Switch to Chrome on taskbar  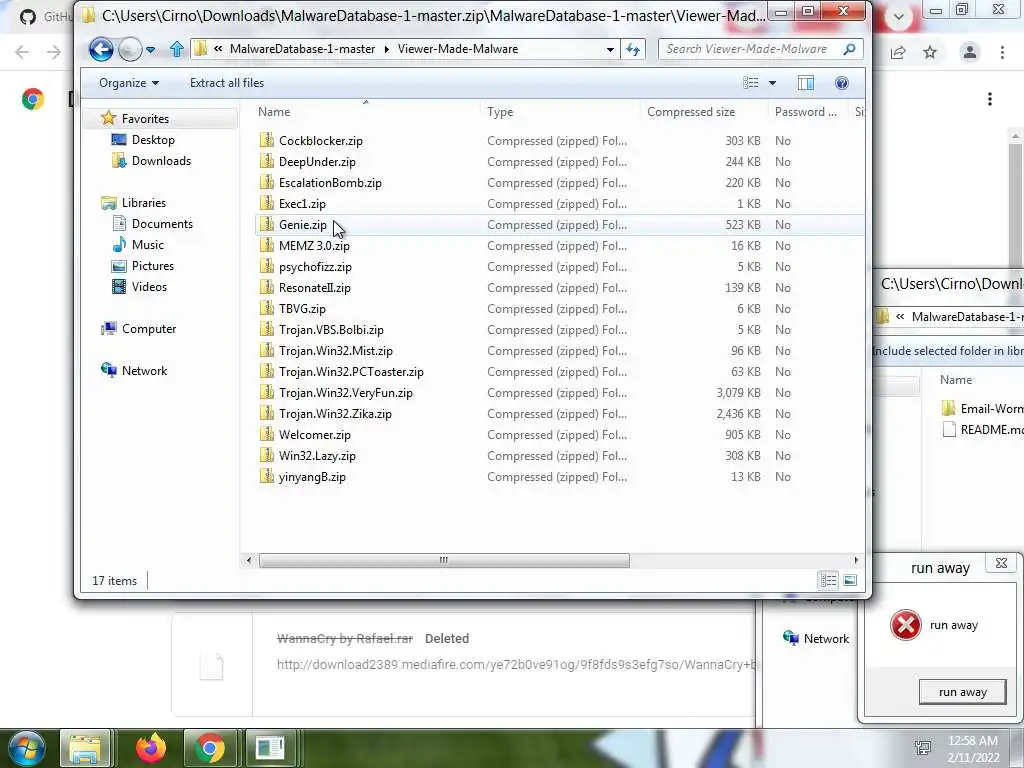(209, 748)
